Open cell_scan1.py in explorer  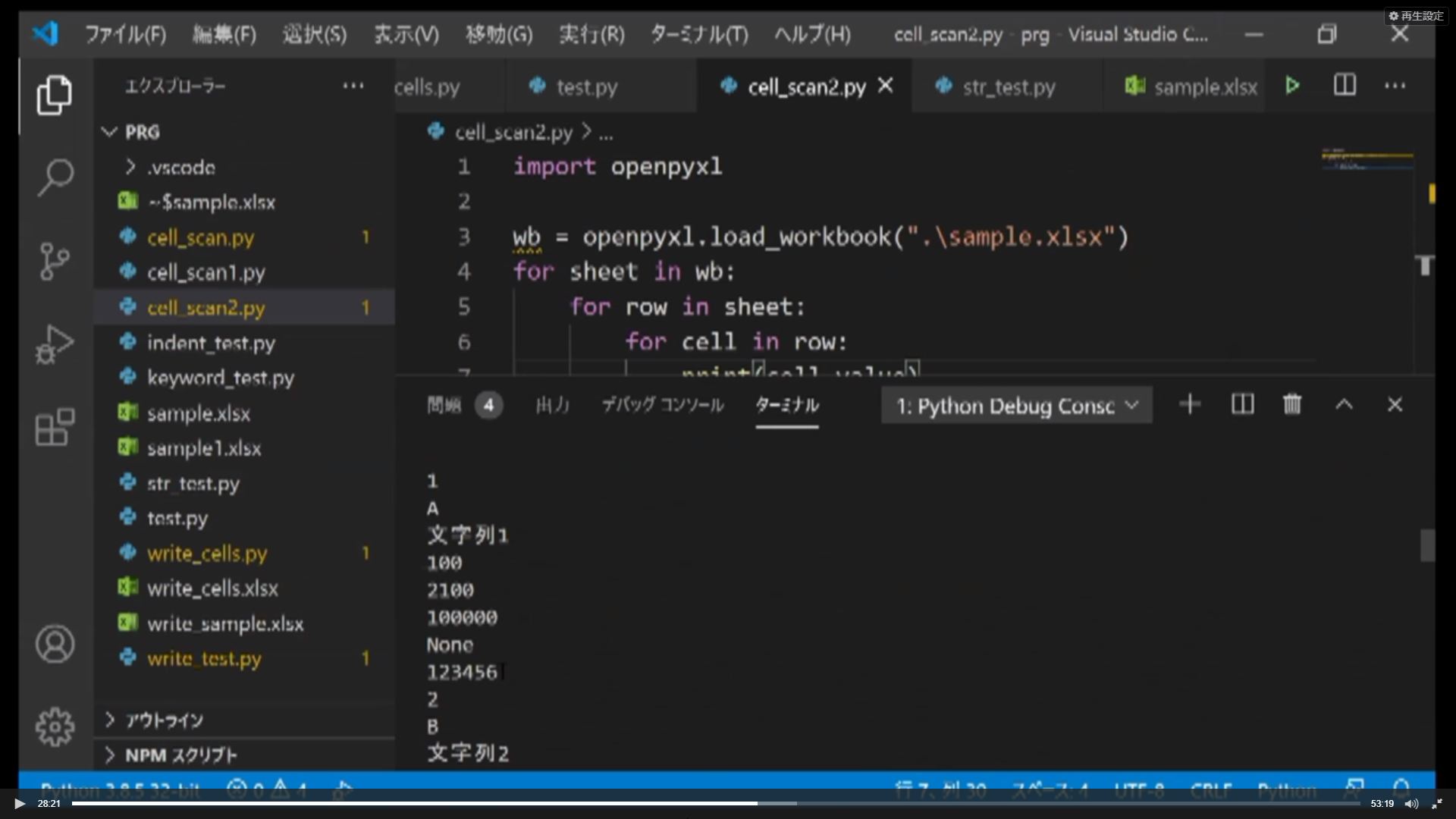[244, 272]
